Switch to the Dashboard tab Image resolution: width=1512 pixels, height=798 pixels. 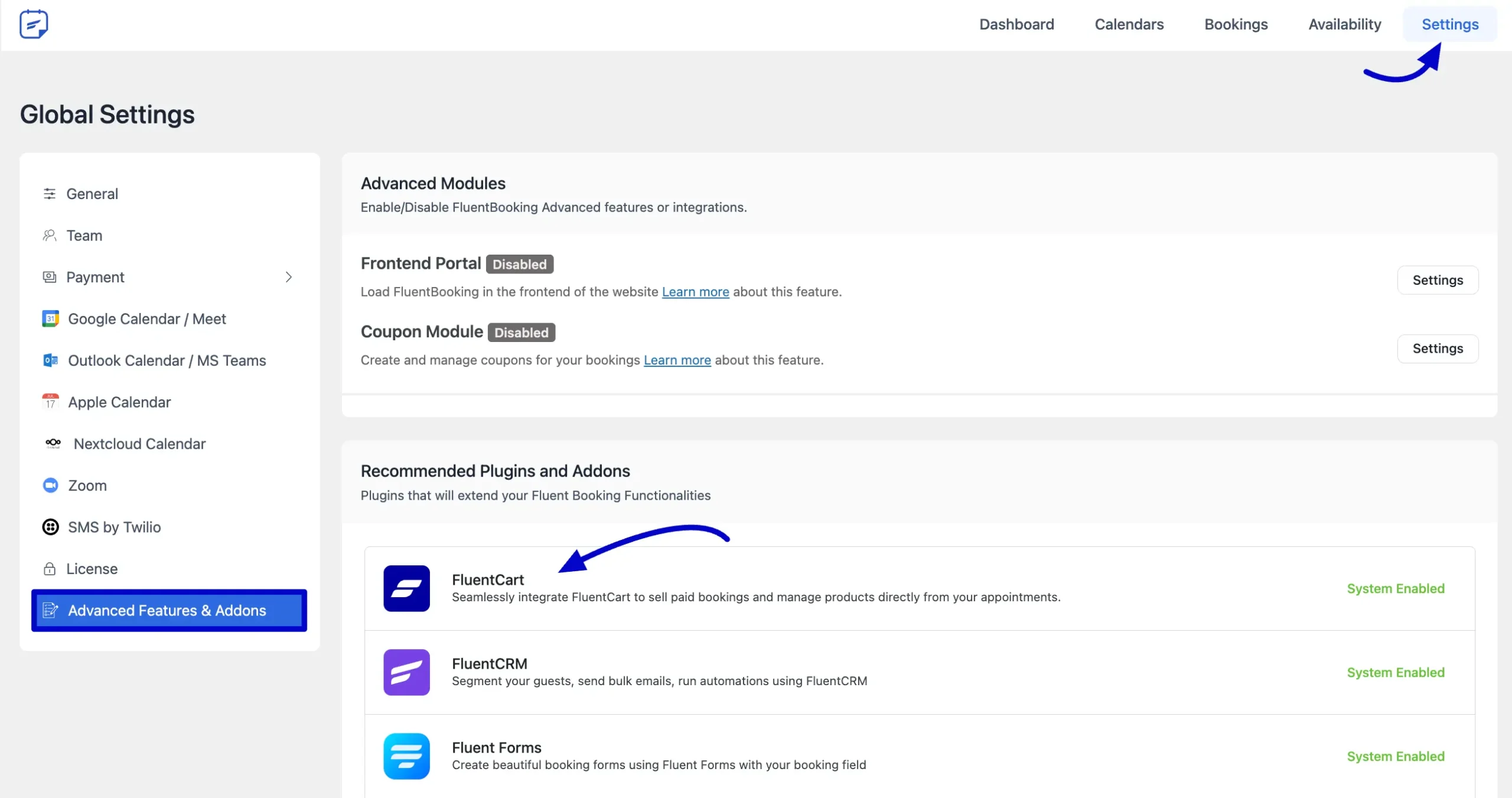pos(1016,24)
